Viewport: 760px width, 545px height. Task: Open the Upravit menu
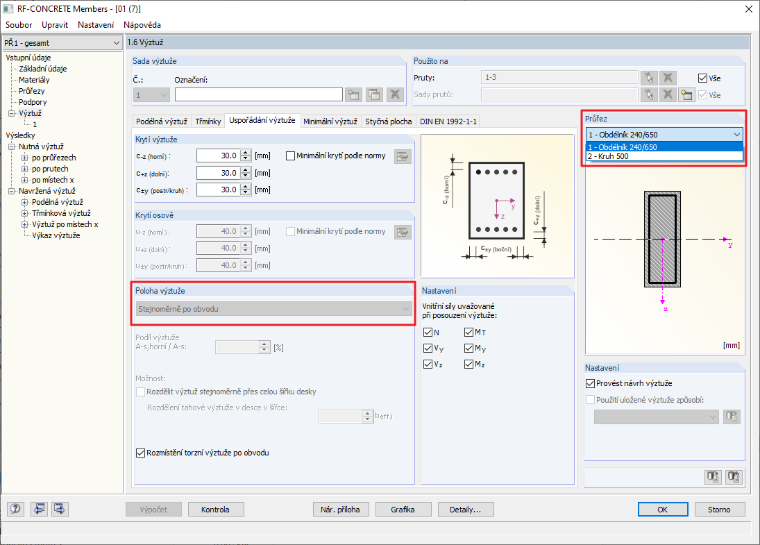(55, 25)
